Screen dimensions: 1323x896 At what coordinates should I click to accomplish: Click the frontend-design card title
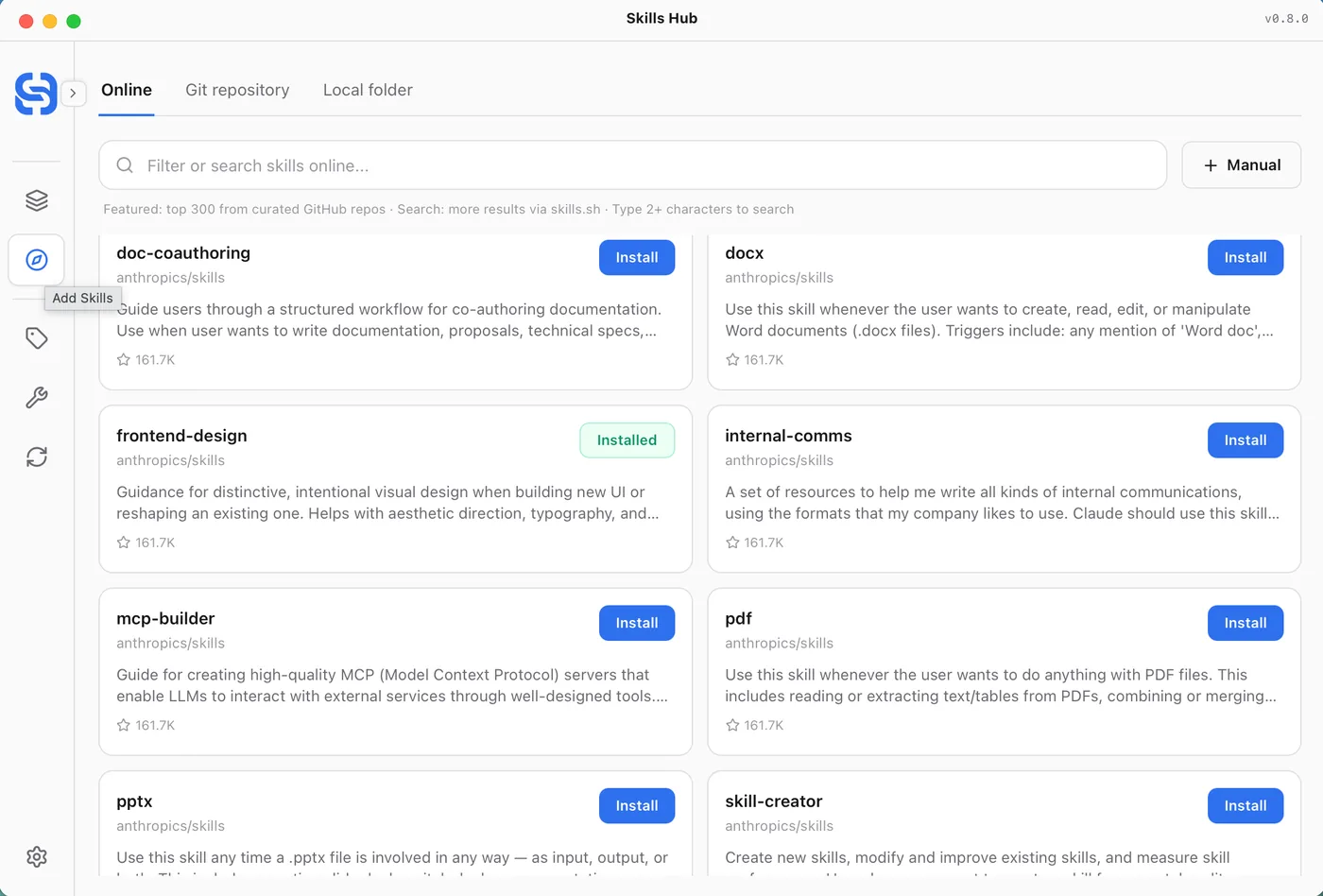point(181,436)
